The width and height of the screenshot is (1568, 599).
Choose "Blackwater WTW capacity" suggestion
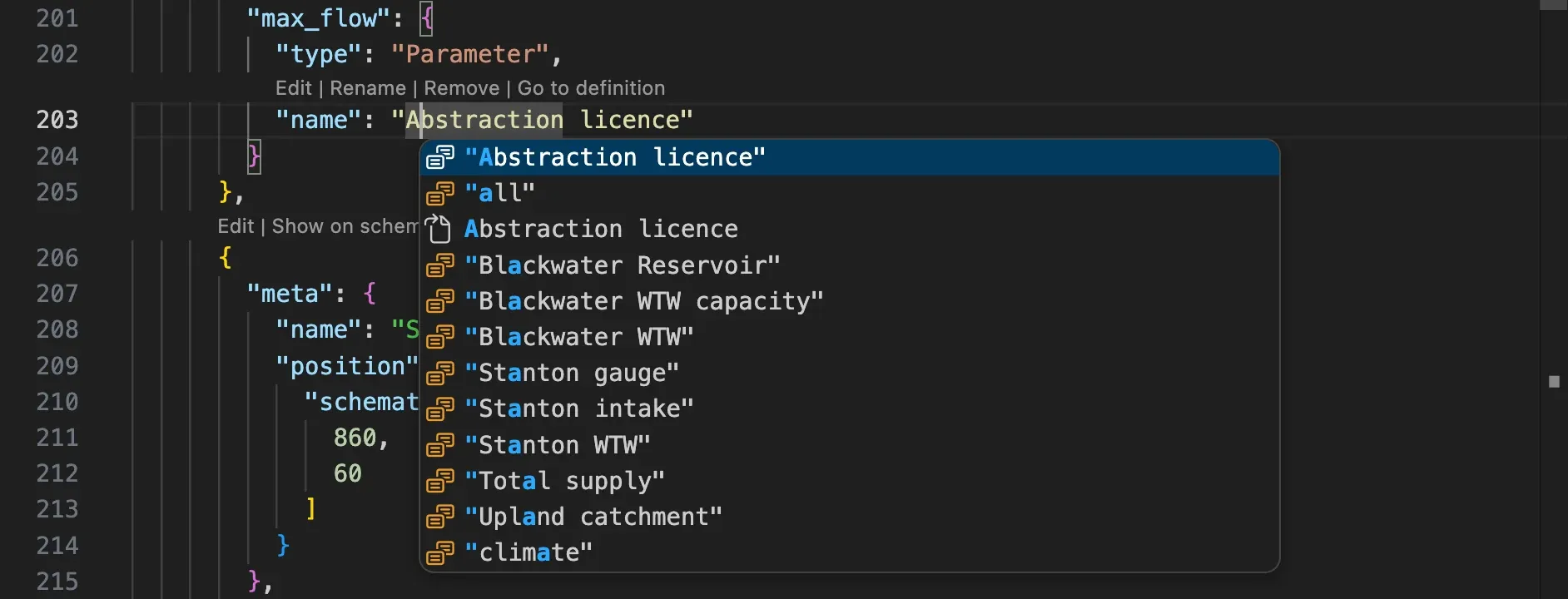coord(850,301)
